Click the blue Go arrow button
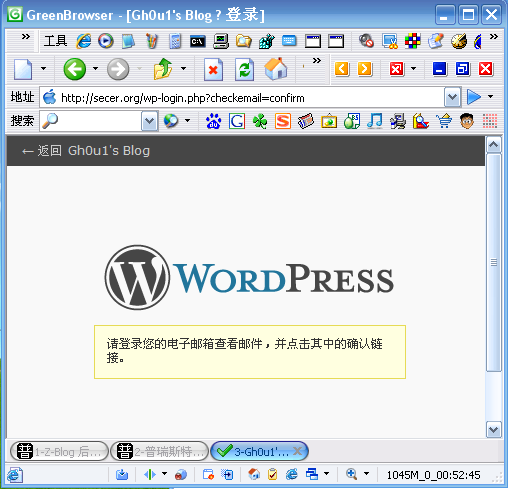This screenshot has width=508, height=489. tap(474, 97)
